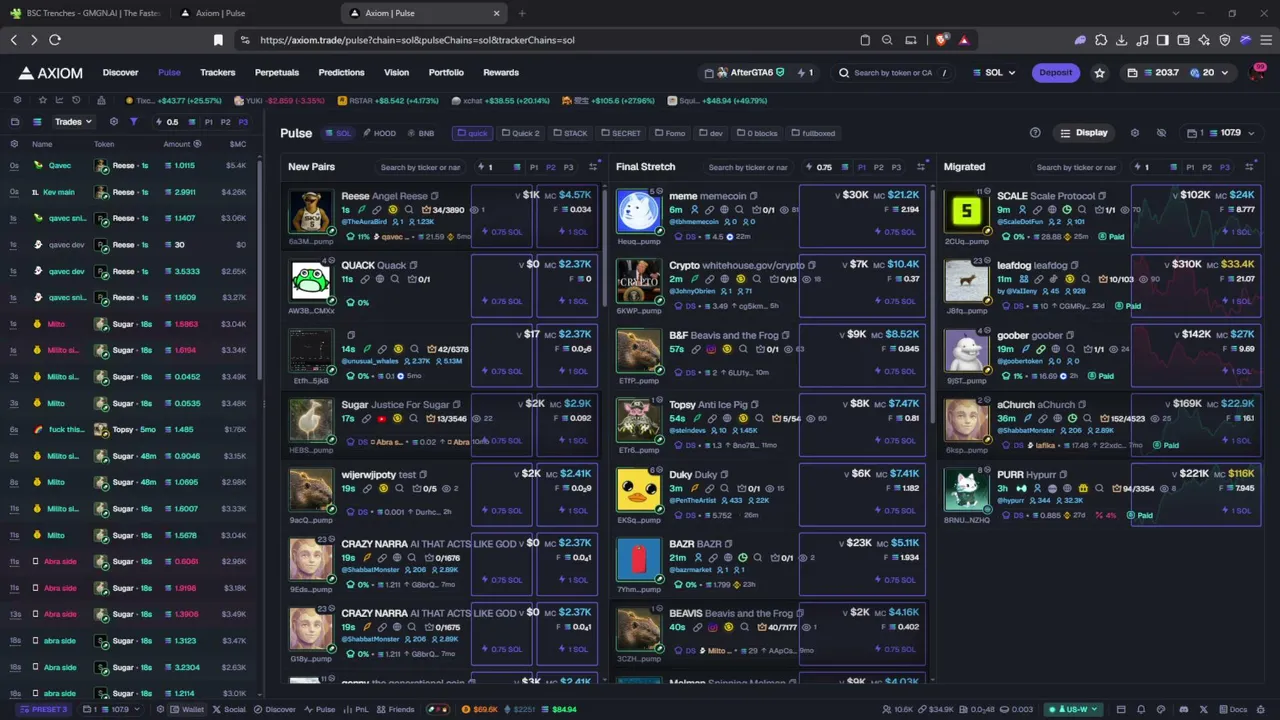
Task: Select P2 preset in Final Stretch column
Action: [879, 167]
